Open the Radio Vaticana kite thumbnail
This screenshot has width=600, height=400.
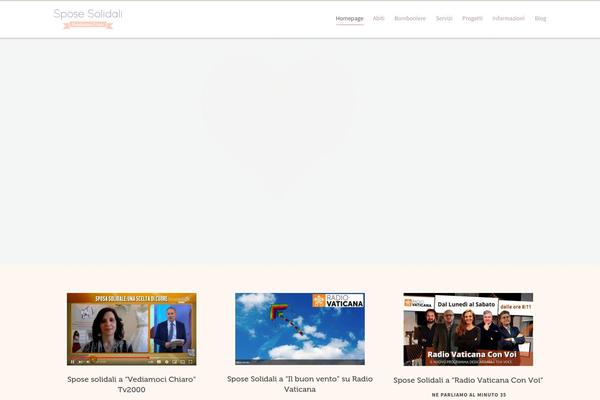(x=300, y=329)
